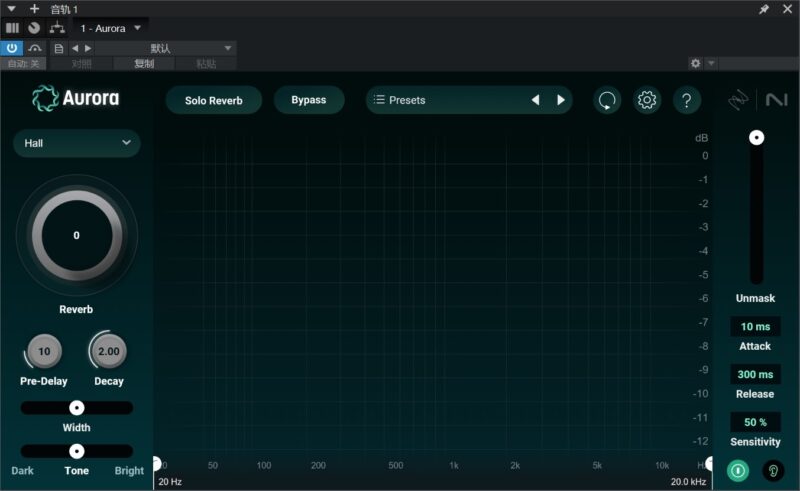Open the 默认 preset dropdown
Viewport: 800px width, 491px height.
[164, 48]
